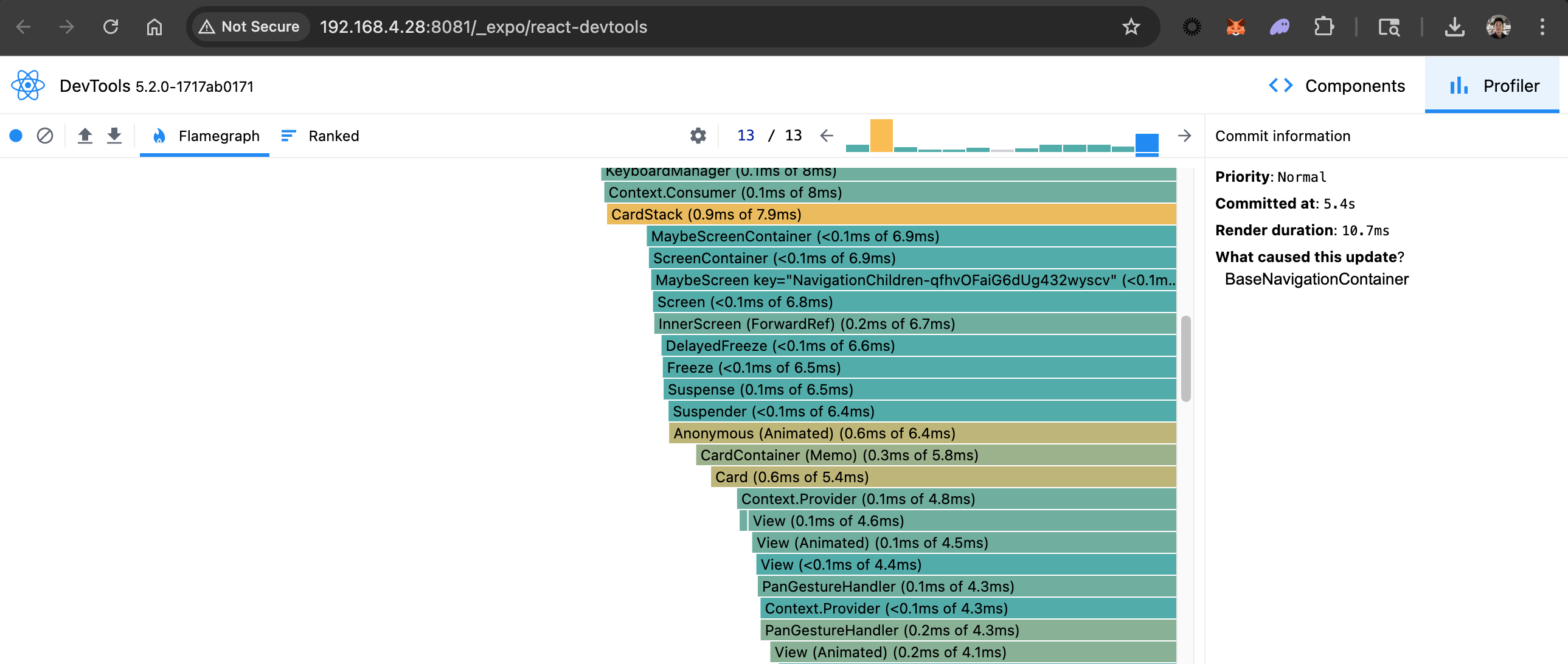
Task: Bookmark this page with star icon
Action: (1131, 27)
